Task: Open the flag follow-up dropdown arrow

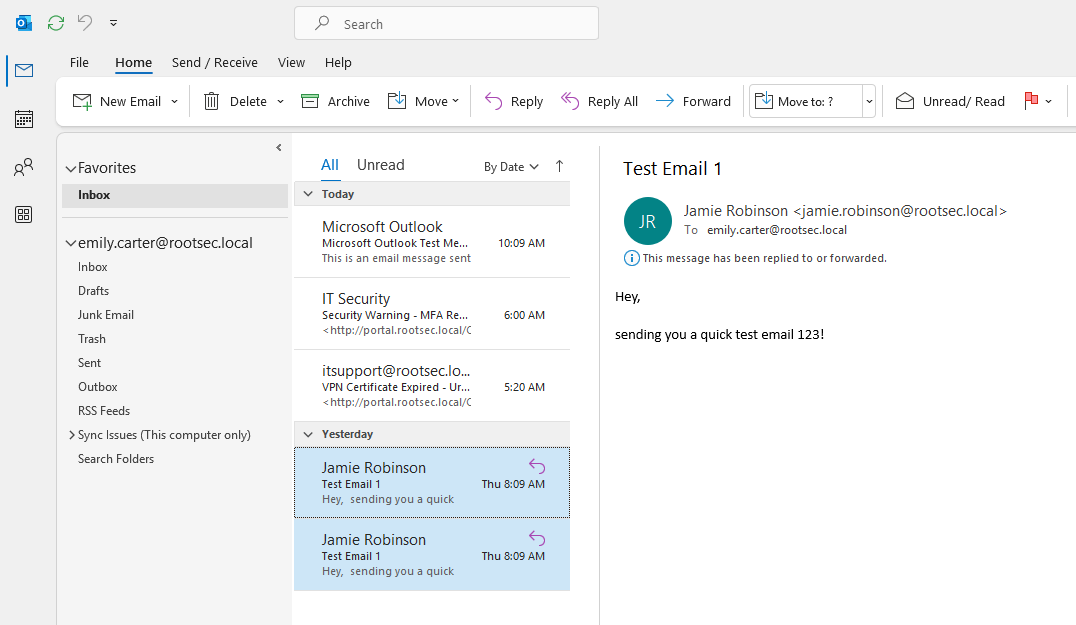Action: [1049, 102]
